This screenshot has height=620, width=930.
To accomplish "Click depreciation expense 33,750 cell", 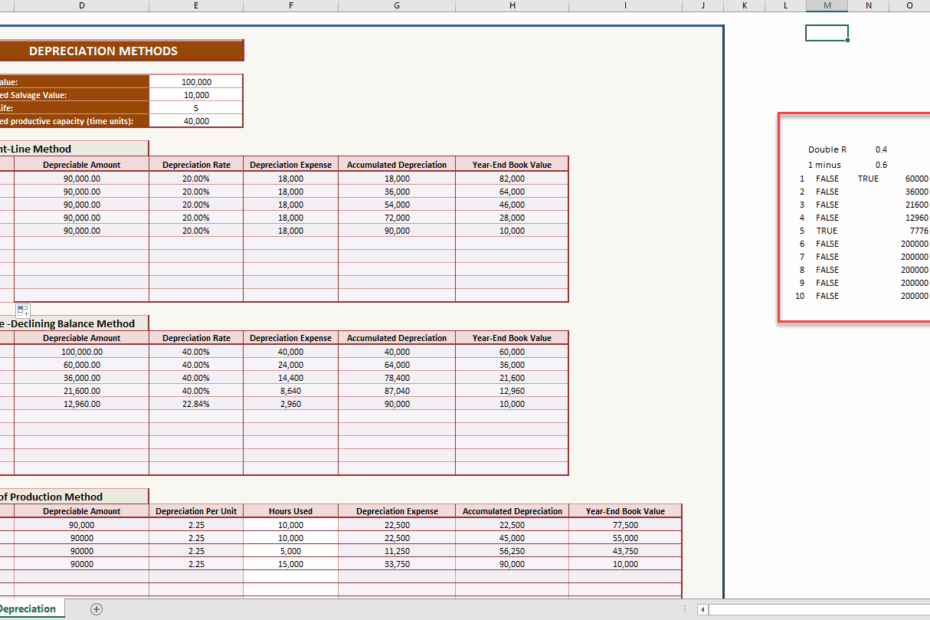I will coord(397,564).
